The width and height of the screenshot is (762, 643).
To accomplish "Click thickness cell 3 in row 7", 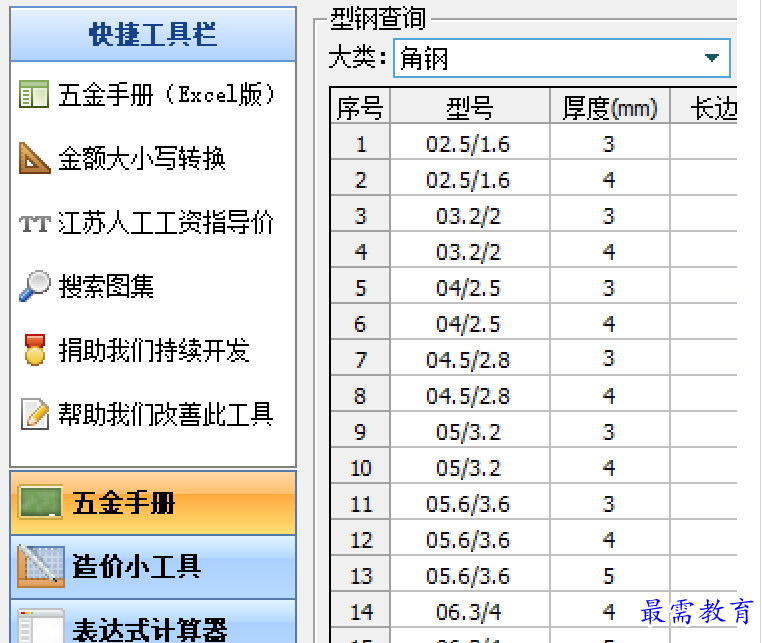I will [x=610, y=357].
